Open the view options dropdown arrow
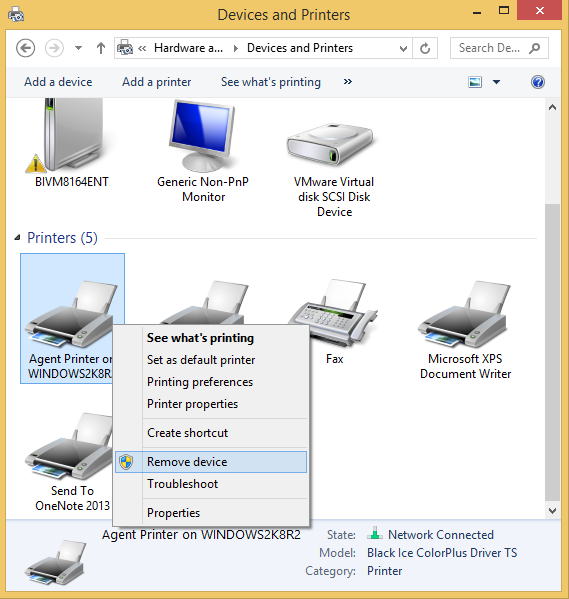This screenshot has height=599, width=569. point(496,82)
